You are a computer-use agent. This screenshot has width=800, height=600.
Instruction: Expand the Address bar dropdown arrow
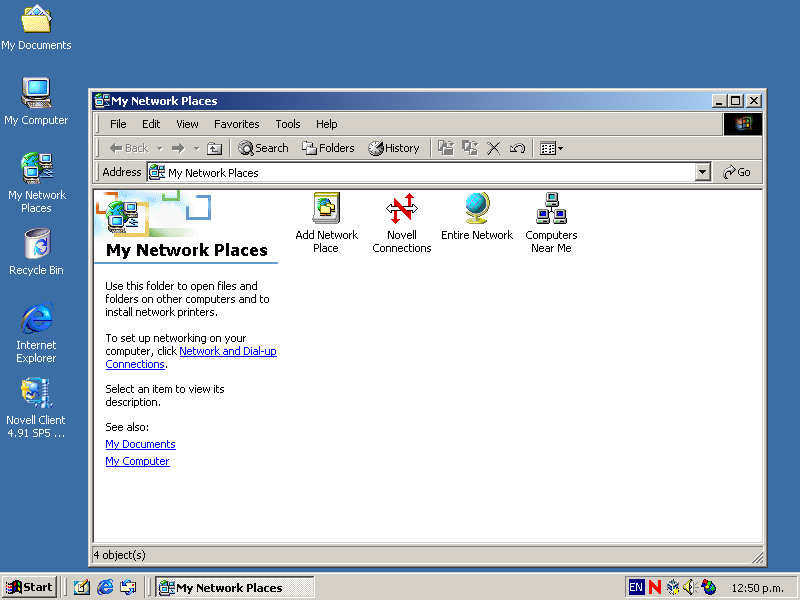pyautogui.click(x=703, y=172)
